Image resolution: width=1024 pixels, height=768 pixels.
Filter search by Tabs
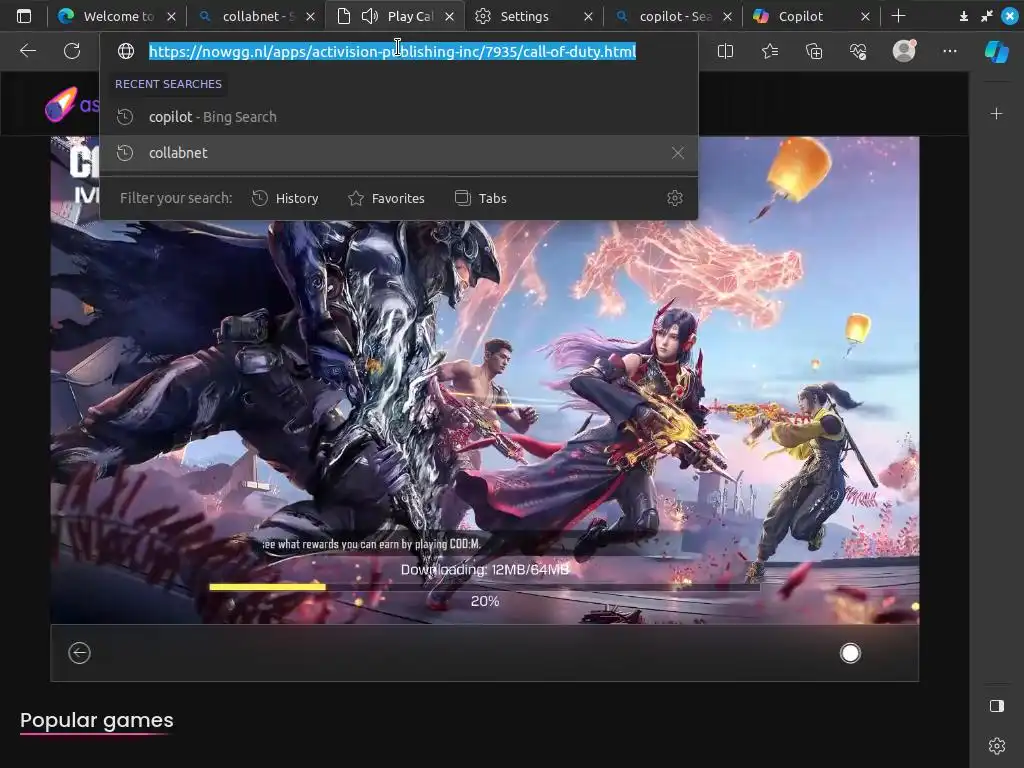(481, 198)
